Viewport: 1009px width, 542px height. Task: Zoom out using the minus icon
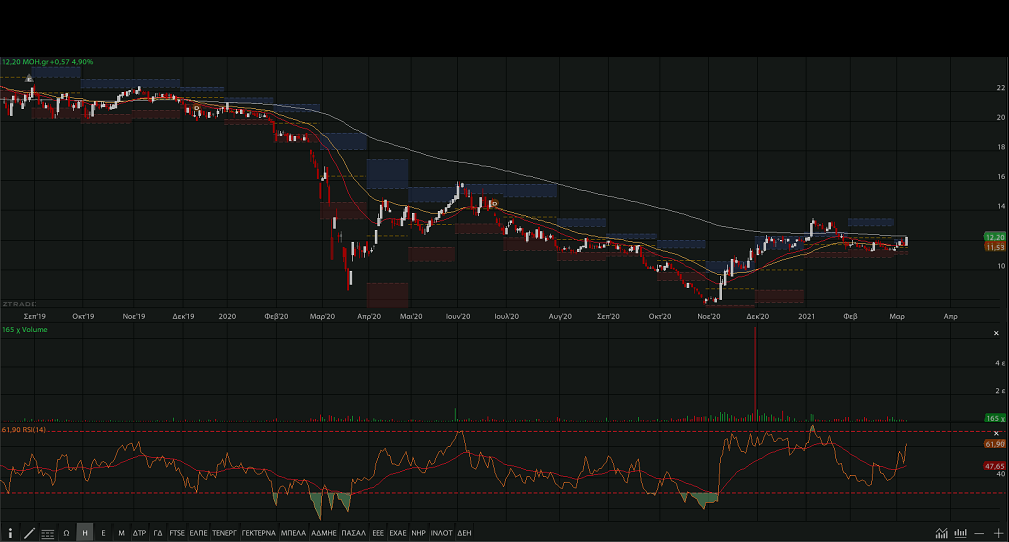pyautogui.click(x=981, y=533)
